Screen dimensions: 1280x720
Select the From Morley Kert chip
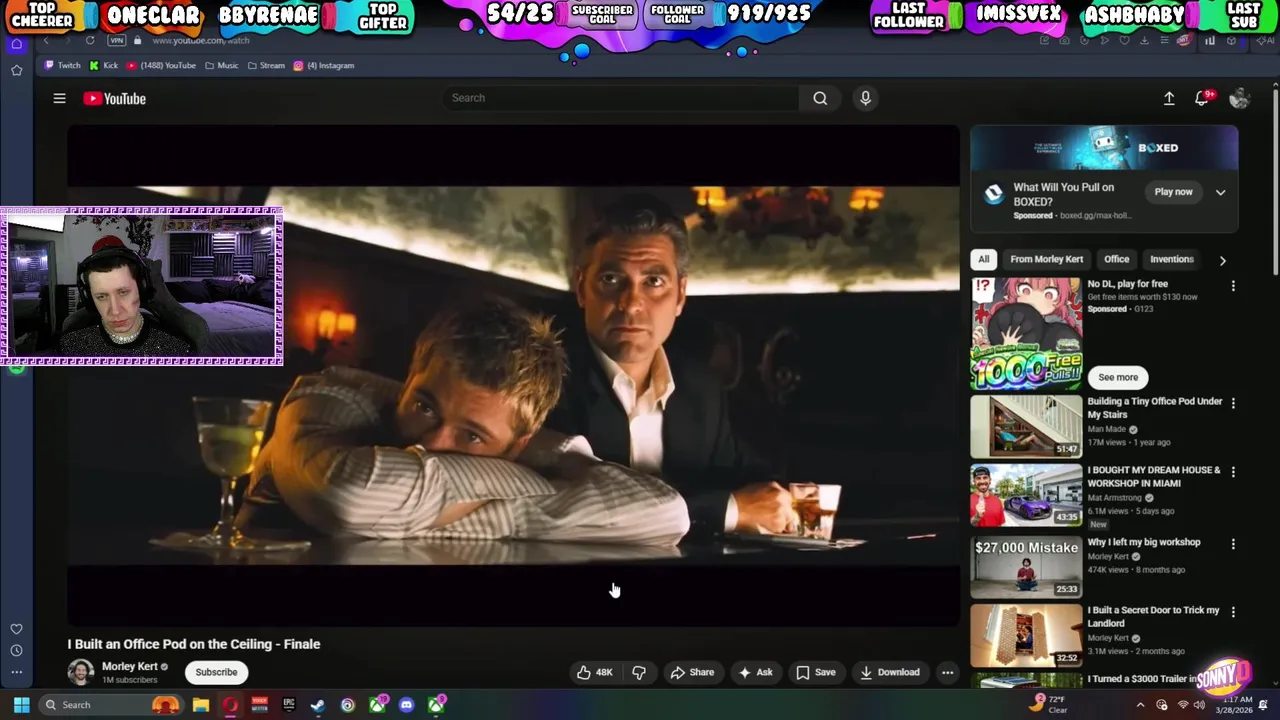pyautogui.click(x=1046, y=259)
